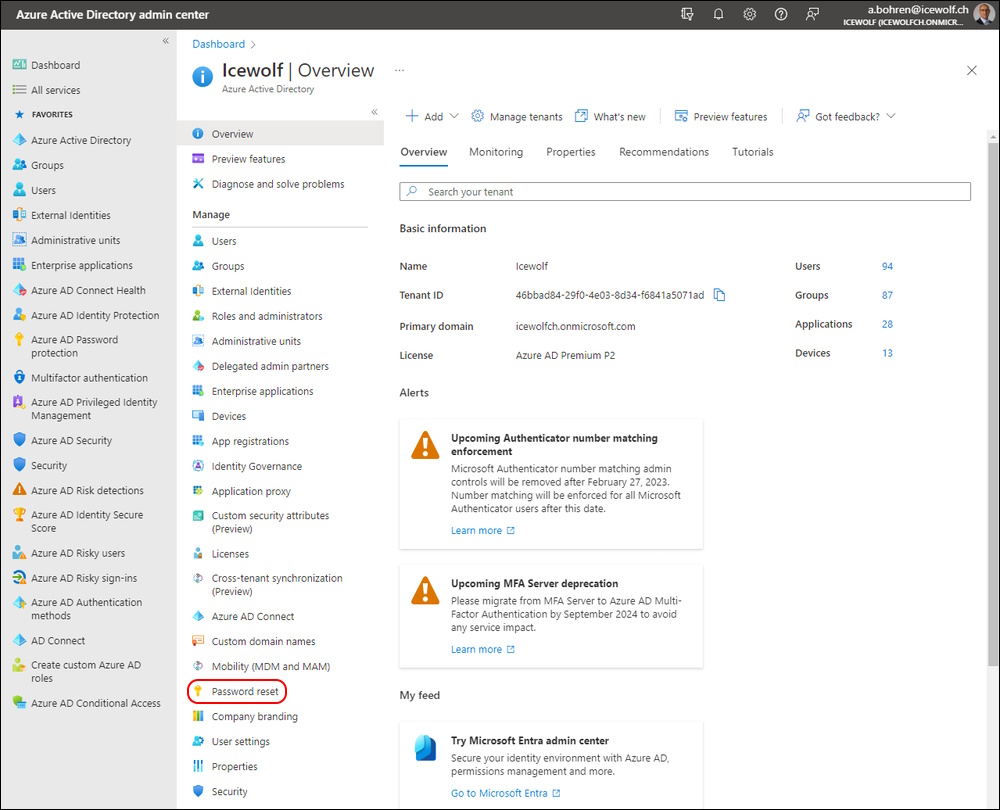Open Enterprise applications in favorites sidebar
This screenshot has width=1000, height=810.
pos(82,265)
